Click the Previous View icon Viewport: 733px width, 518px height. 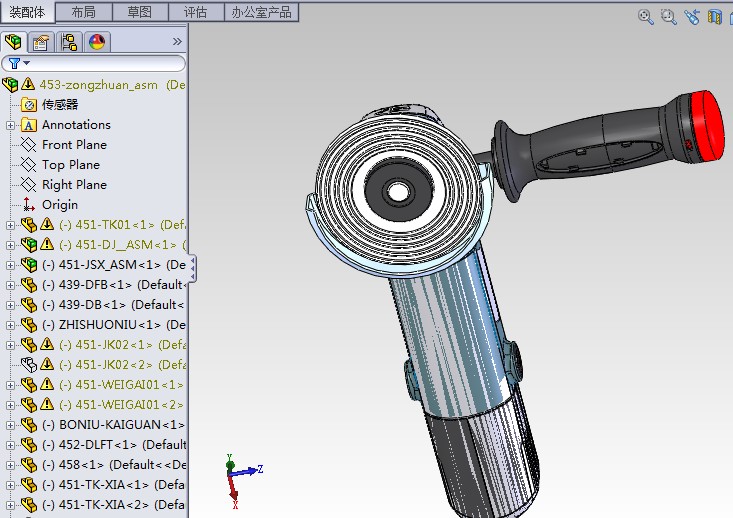(692, 17)
